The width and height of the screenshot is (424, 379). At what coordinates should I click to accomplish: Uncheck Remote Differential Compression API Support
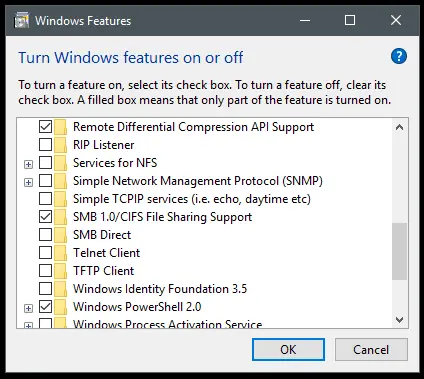click(x=45, y=127)
